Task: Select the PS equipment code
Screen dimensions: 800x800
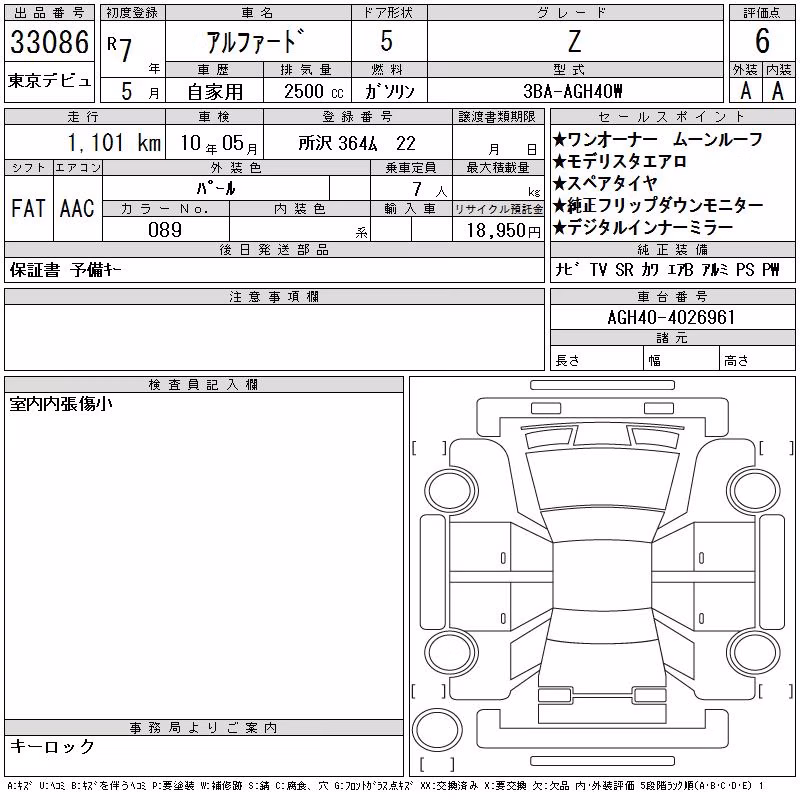Action: tap(745, 269)
